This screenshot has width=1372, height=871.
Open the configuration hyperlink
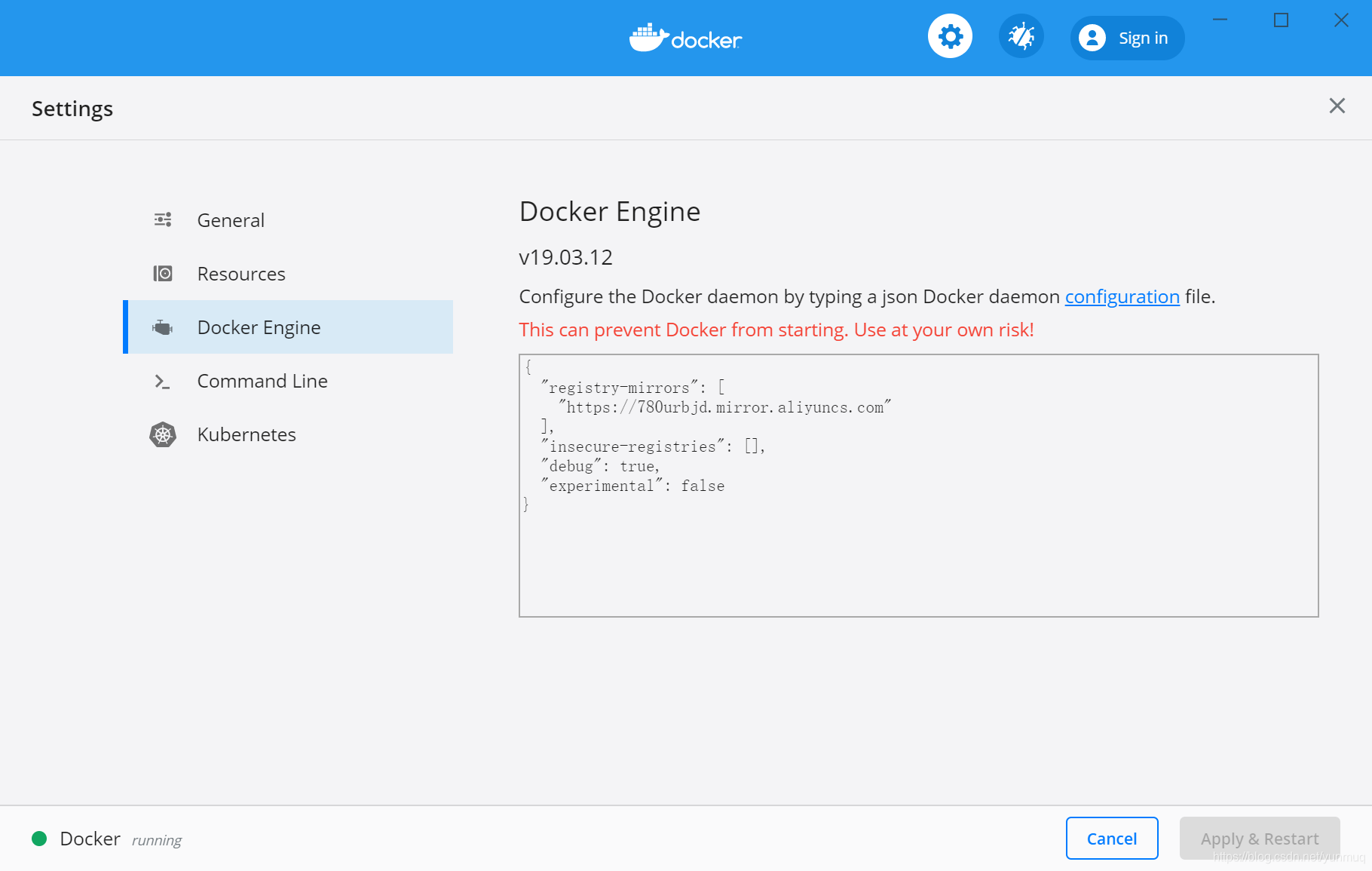point(1122,296)
